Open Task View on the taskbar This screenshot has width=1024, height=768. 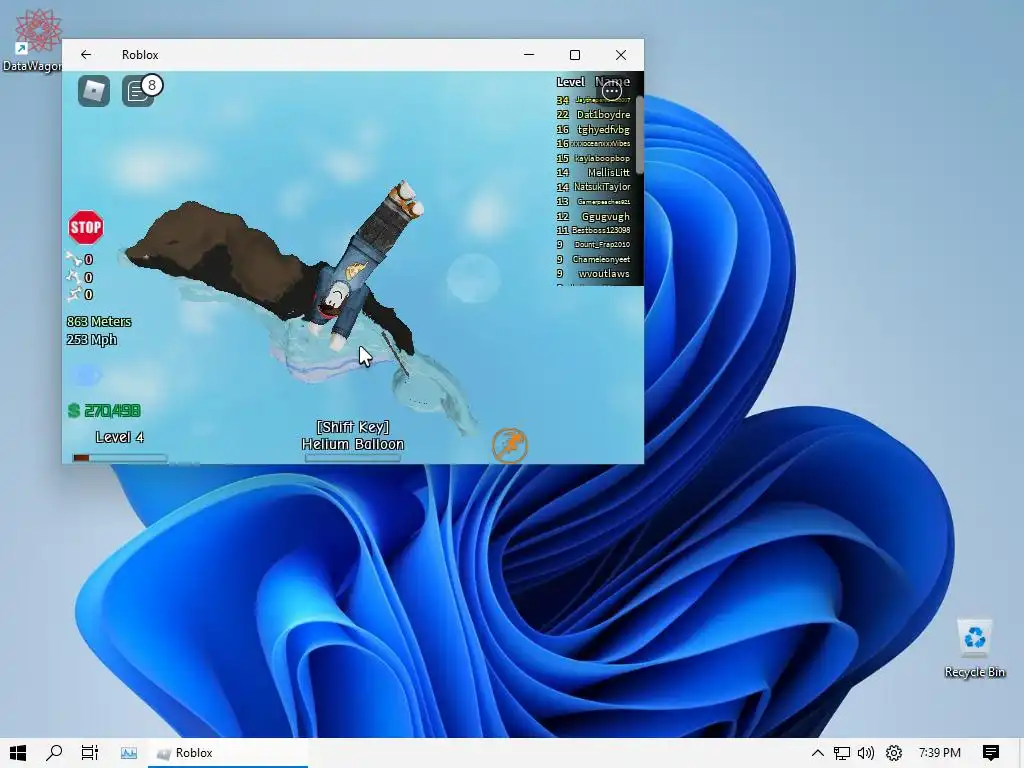point(89,753)
